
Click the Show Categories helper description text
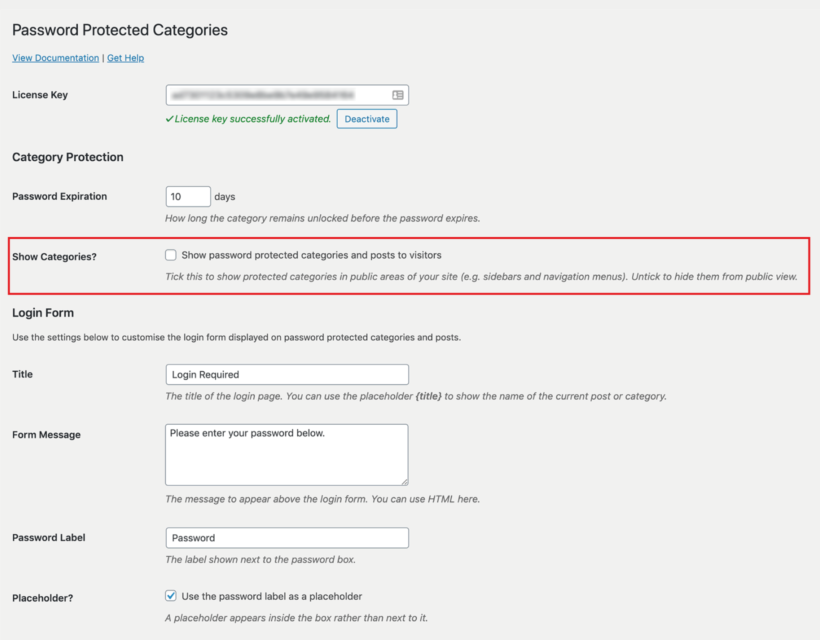tap(480, 277)
